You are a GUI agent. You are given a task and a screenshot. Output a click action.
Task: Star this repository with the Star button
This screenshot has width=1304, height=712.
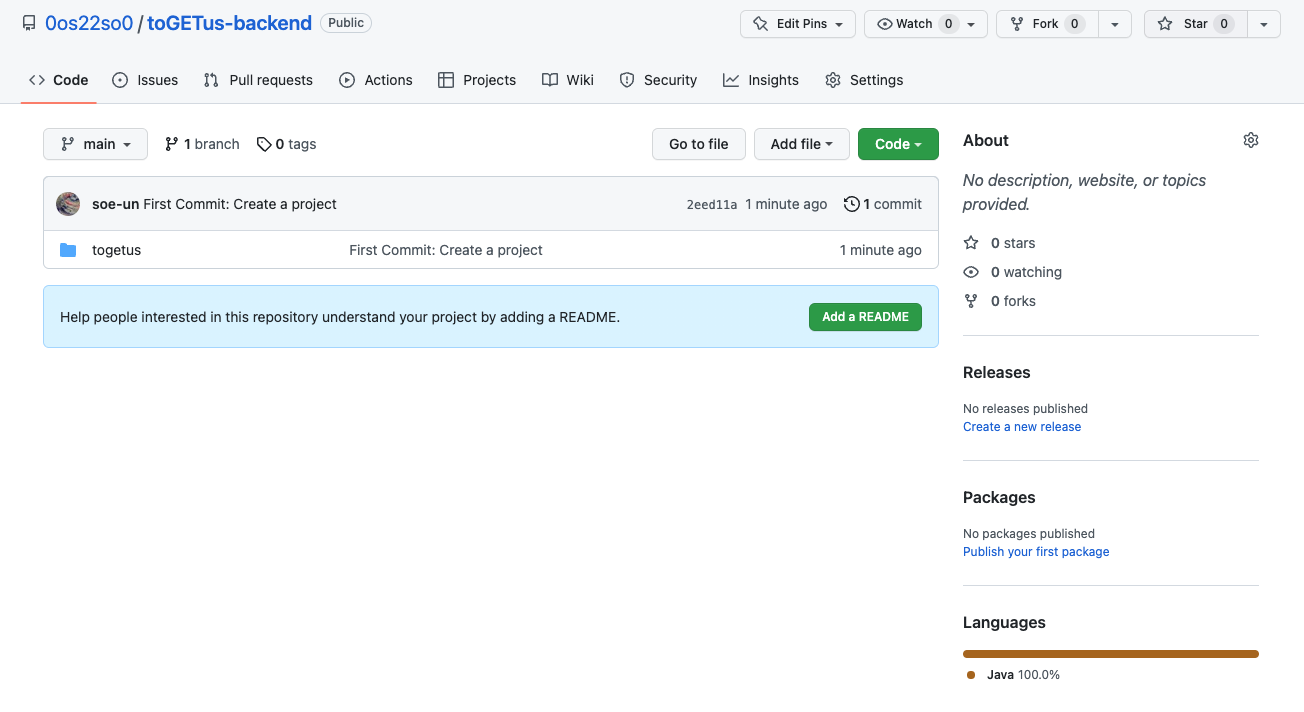point(1196,24)
